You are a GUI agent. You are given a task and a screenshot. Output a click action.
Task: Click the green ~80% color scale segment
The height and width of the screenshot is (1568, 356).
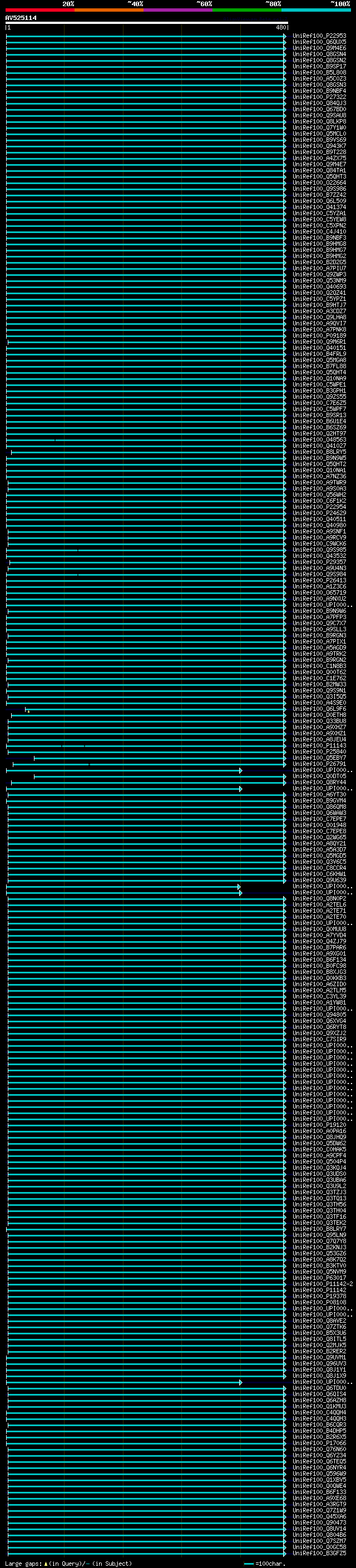point(247,10)
